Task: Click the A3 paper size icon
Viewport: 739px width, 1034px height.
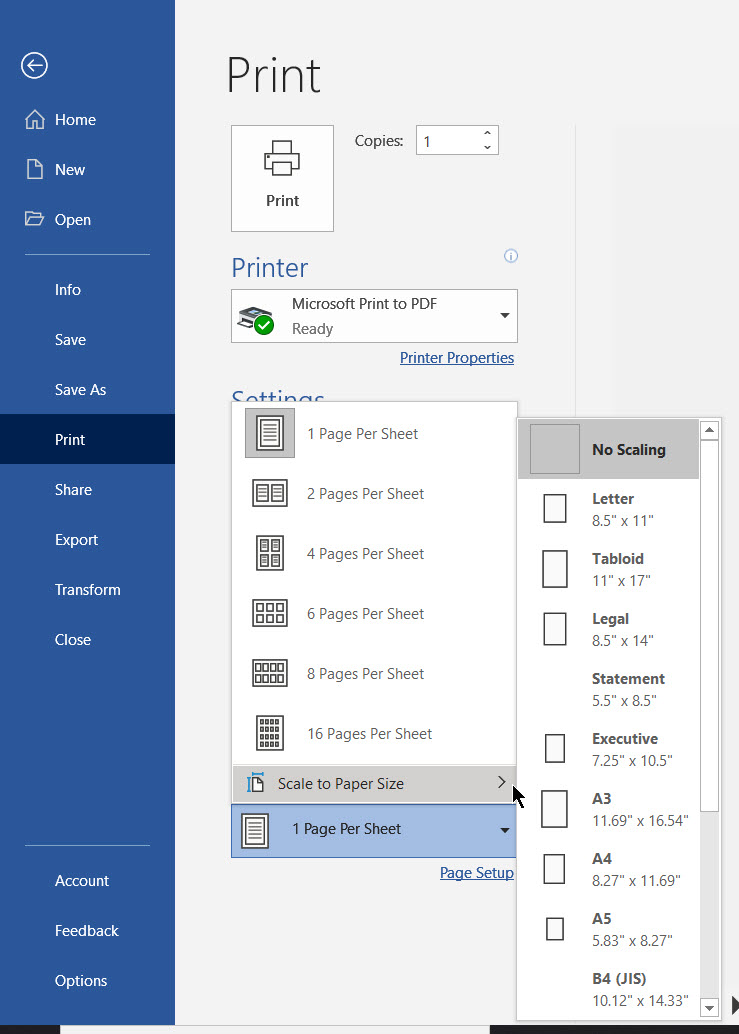Action: point(554,809)
